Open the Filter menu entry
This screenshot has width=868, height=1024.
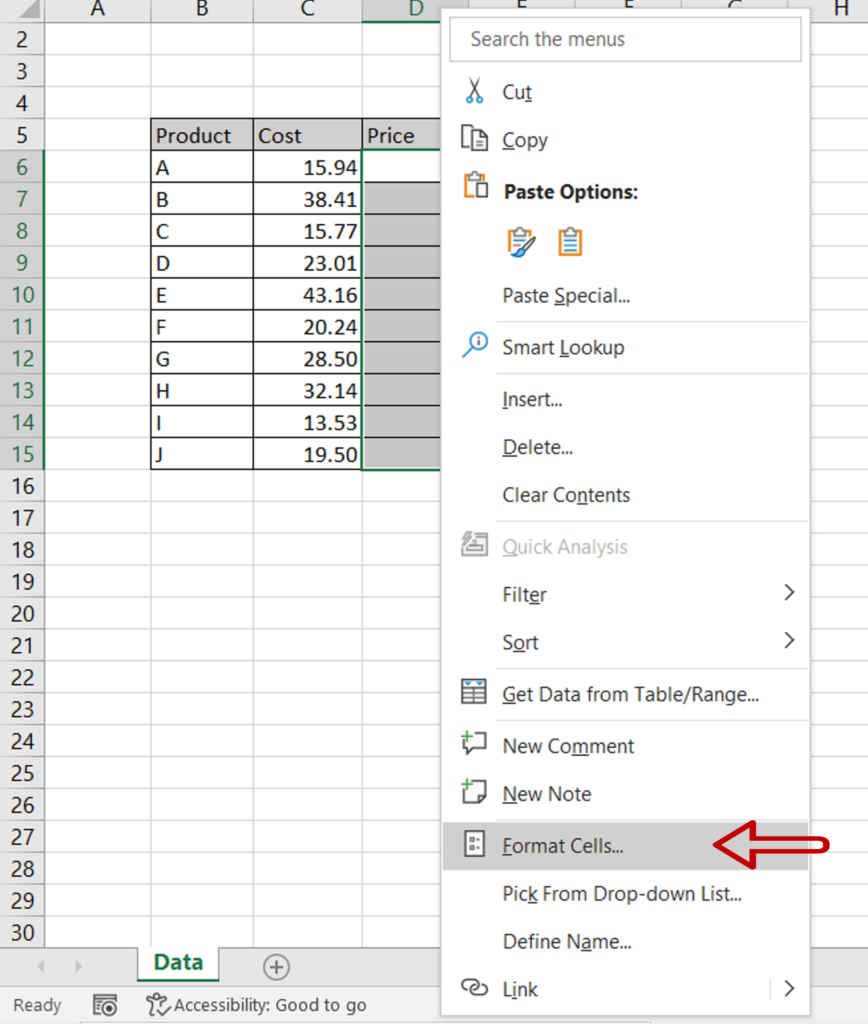pyautogui.click(x=625, y=594)
